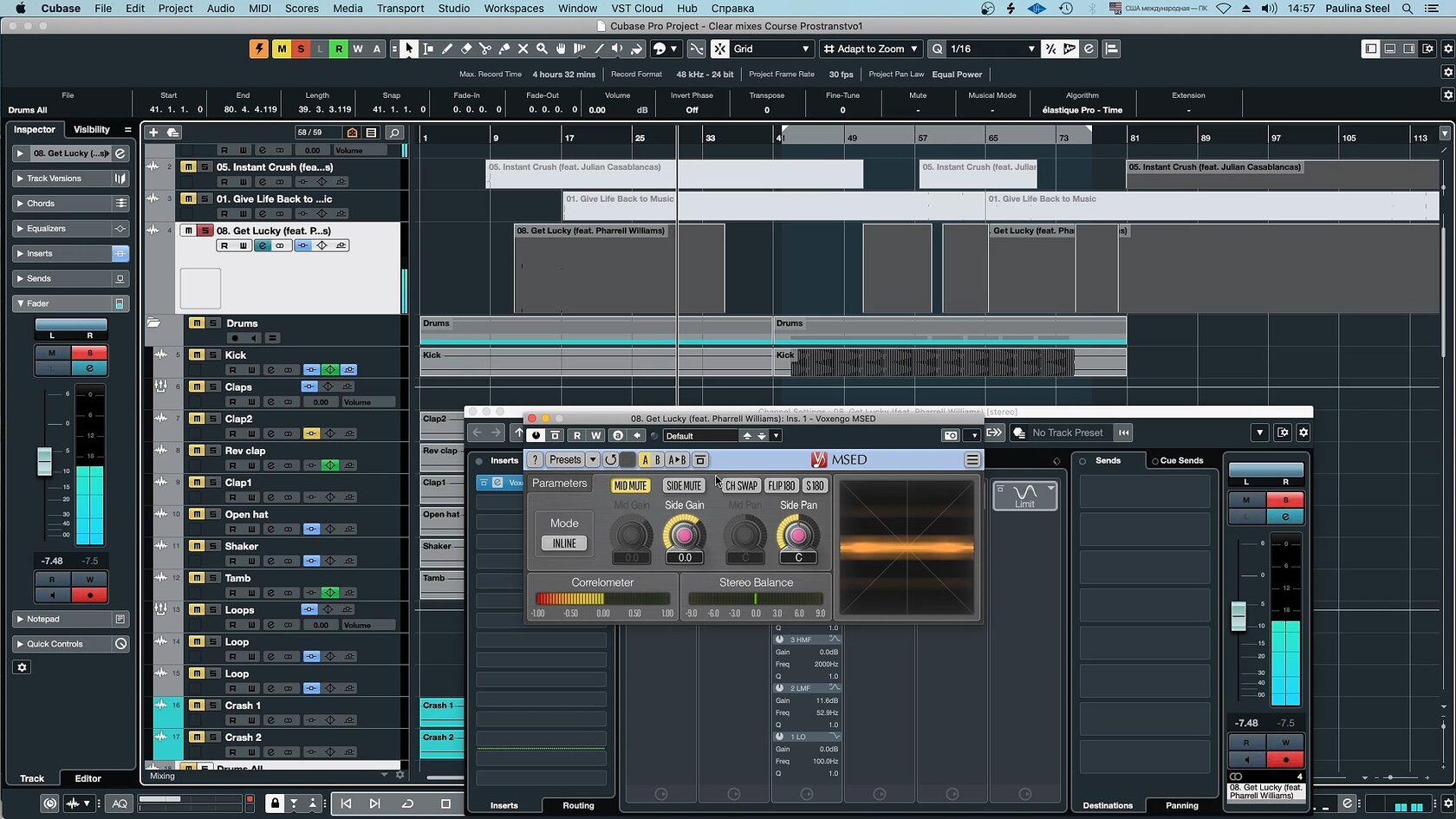Click the INLINE mode button in MSED
The height and width of the screenshot is (819, 1456).
tap(564, 543)
